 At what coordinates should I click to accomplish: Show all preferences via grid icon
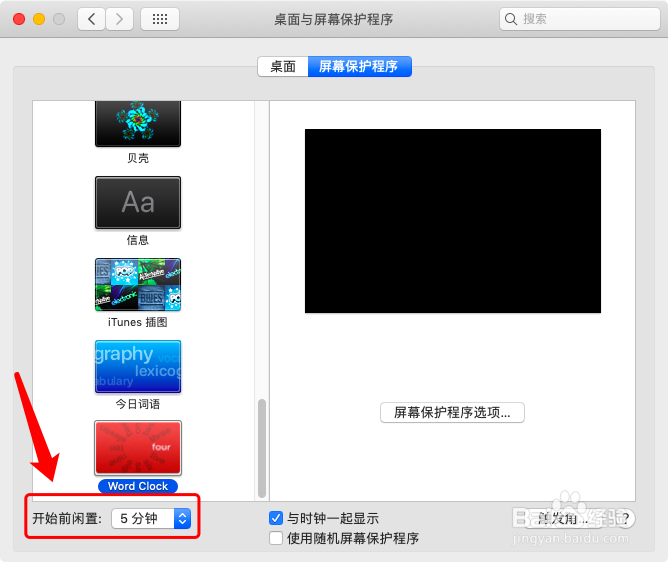point(160,19)
